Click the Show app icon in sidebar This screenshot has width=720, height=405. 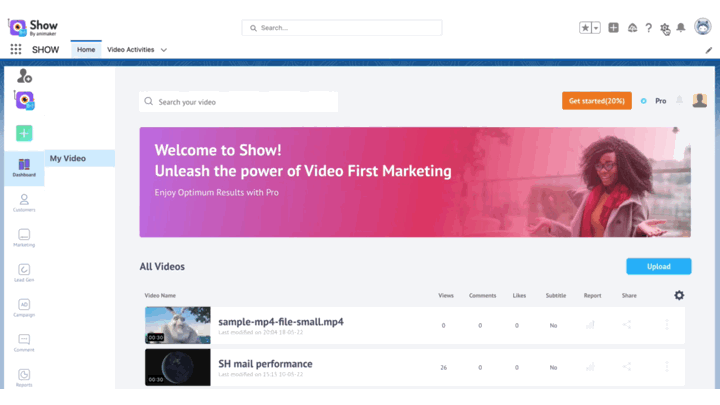point(24,100)
